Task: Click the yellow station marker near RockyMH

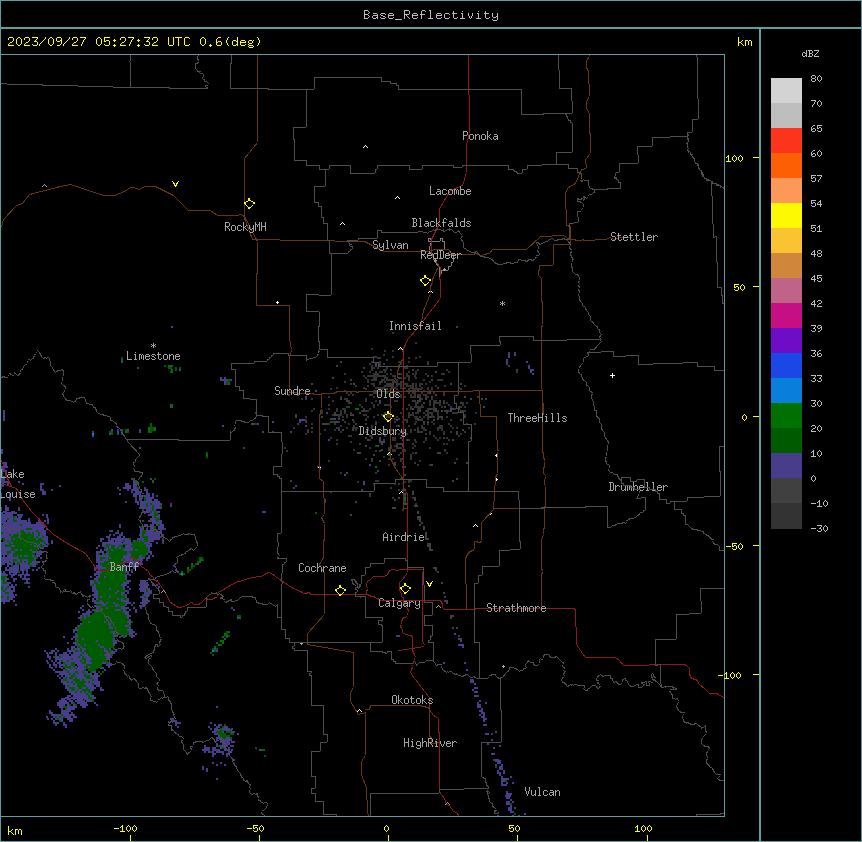Action: (250, 204)
